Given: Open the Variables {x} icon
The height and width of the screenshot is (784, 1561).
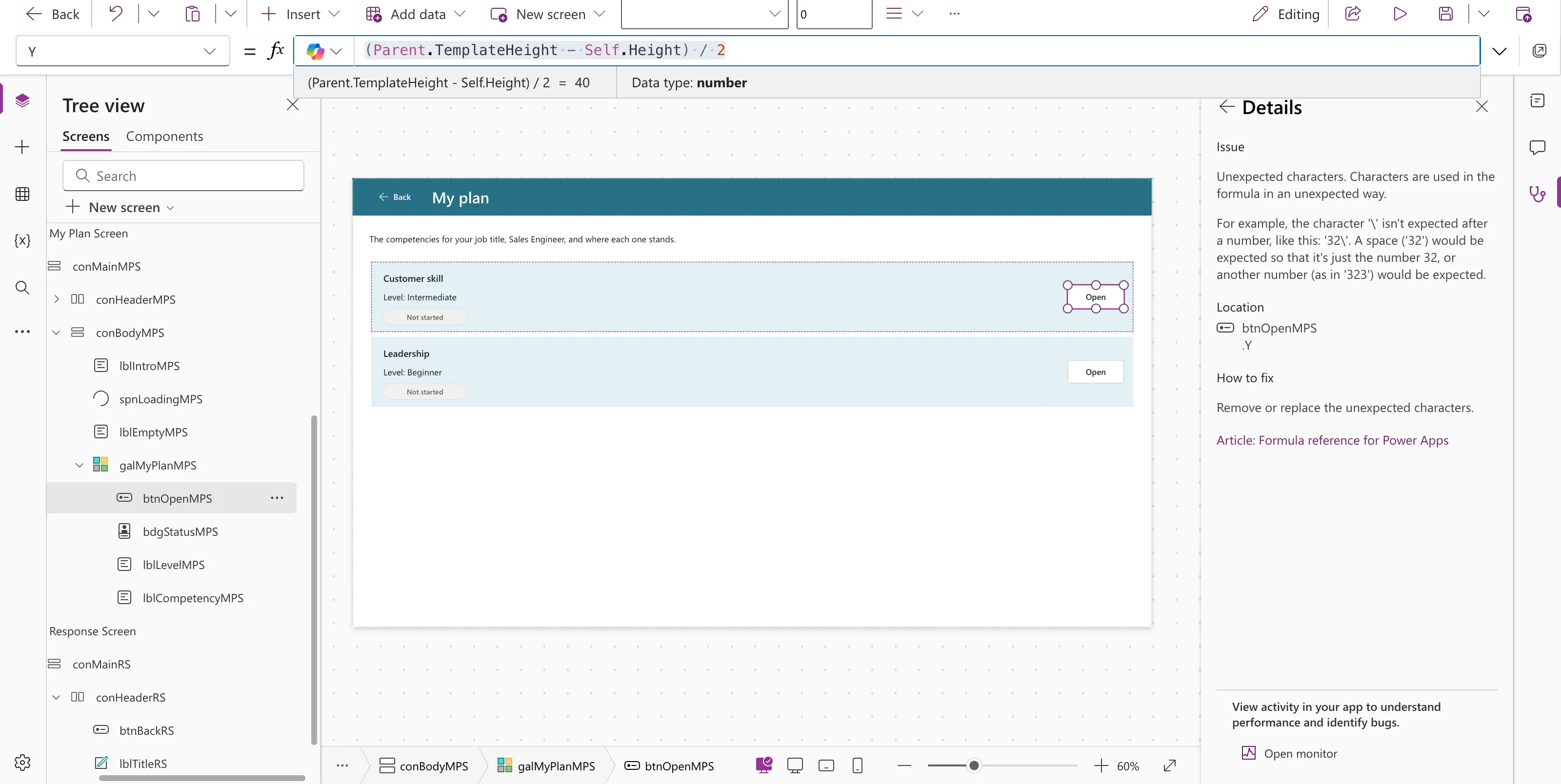Looking at the screenshot, I should click(x=22, y=240).
